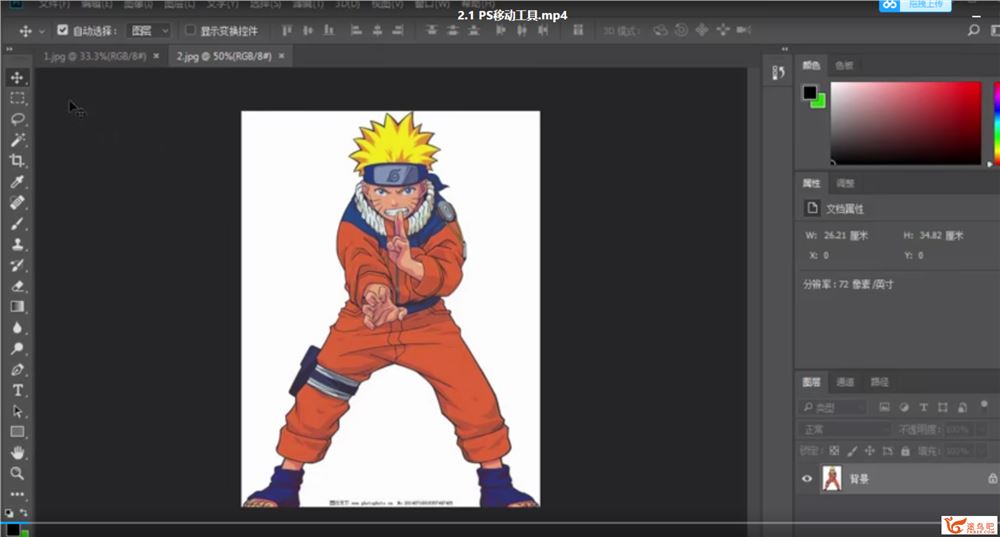Viewport: 1000px width, 537px height.
Task: Open the layer filter kind dropdown
Action: (833, 407)
